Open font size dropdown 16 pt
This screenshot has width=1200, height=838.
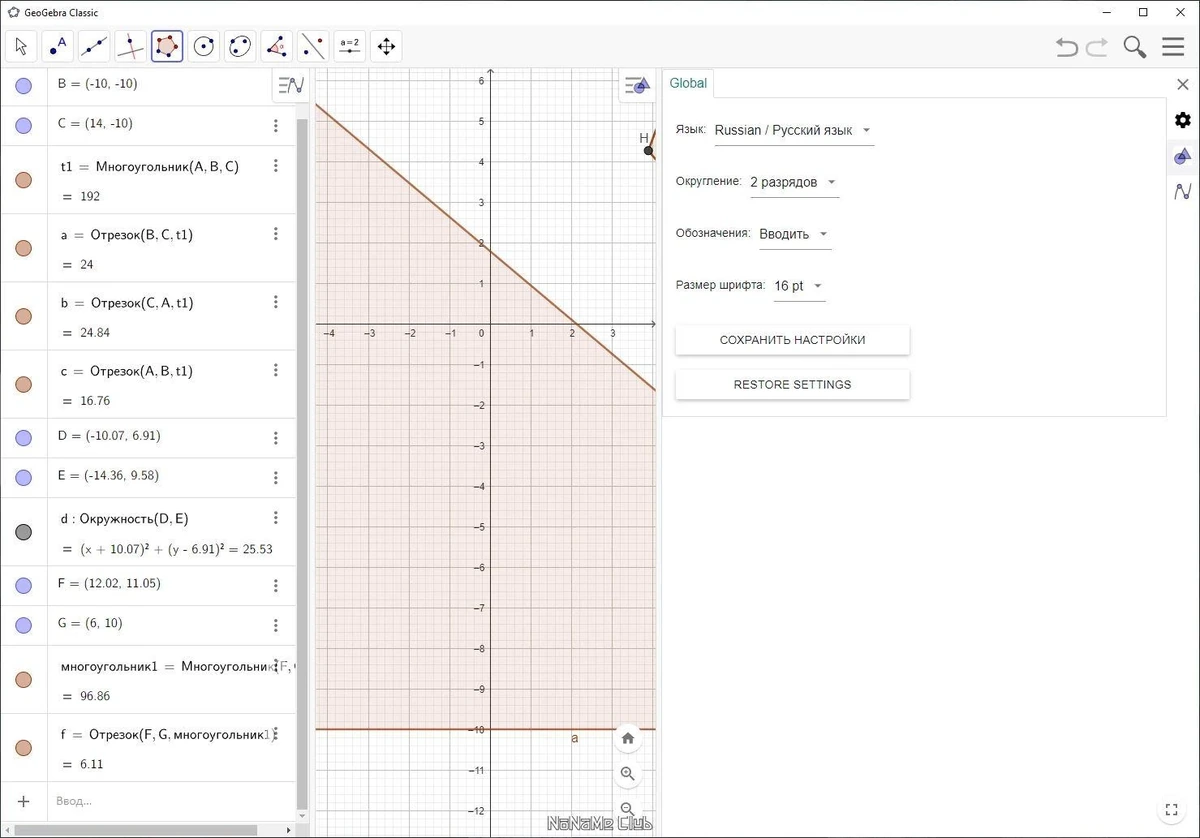coord(799,287)
